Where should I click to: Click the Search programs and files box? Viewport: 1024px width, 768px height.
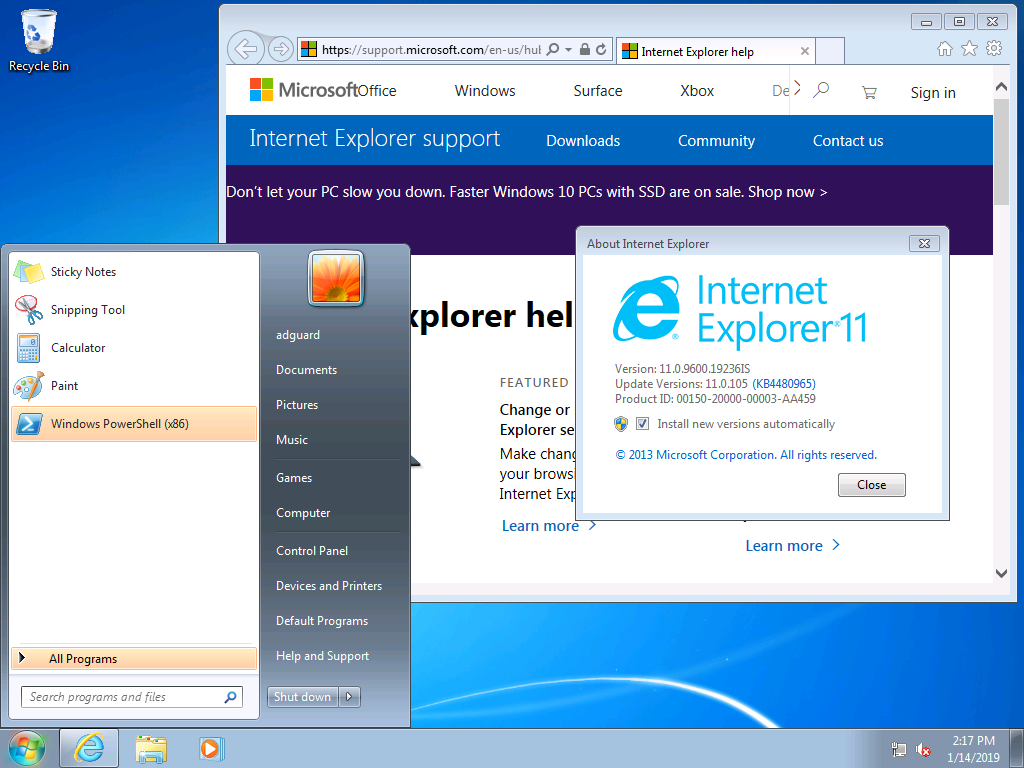point(131,697)
